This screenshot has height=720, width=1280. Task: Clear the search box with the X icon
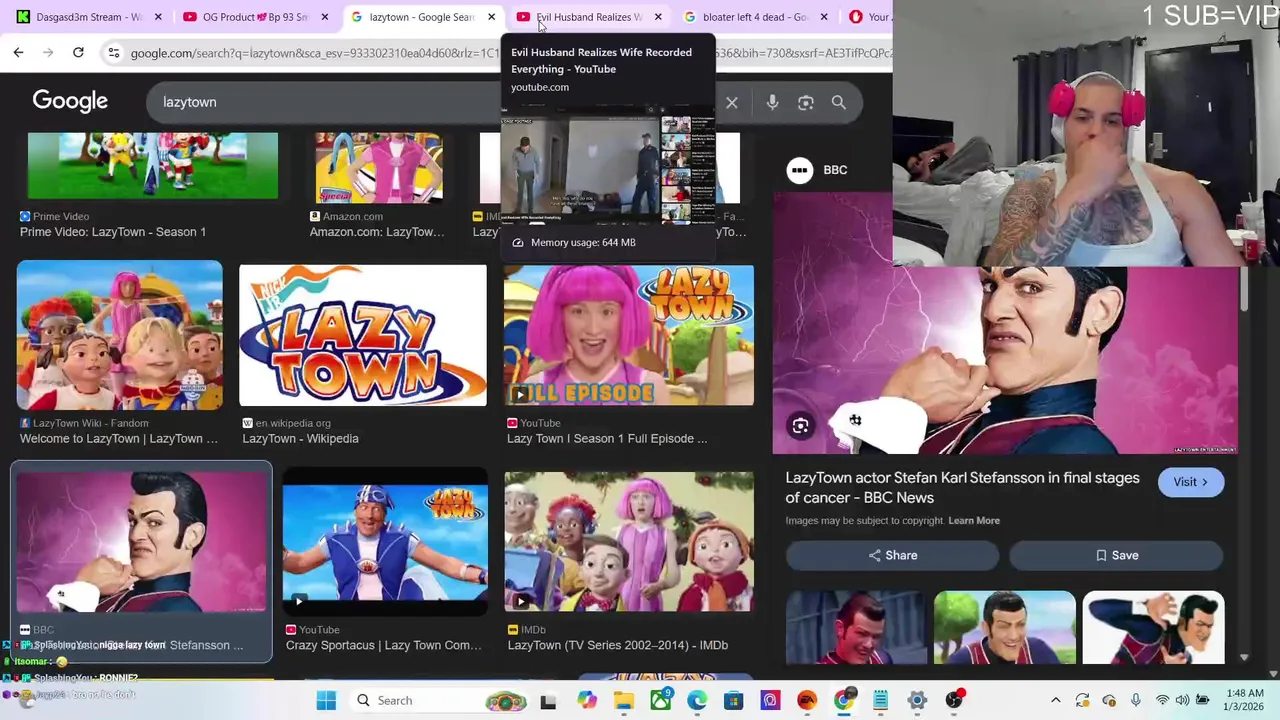point(732,102)
